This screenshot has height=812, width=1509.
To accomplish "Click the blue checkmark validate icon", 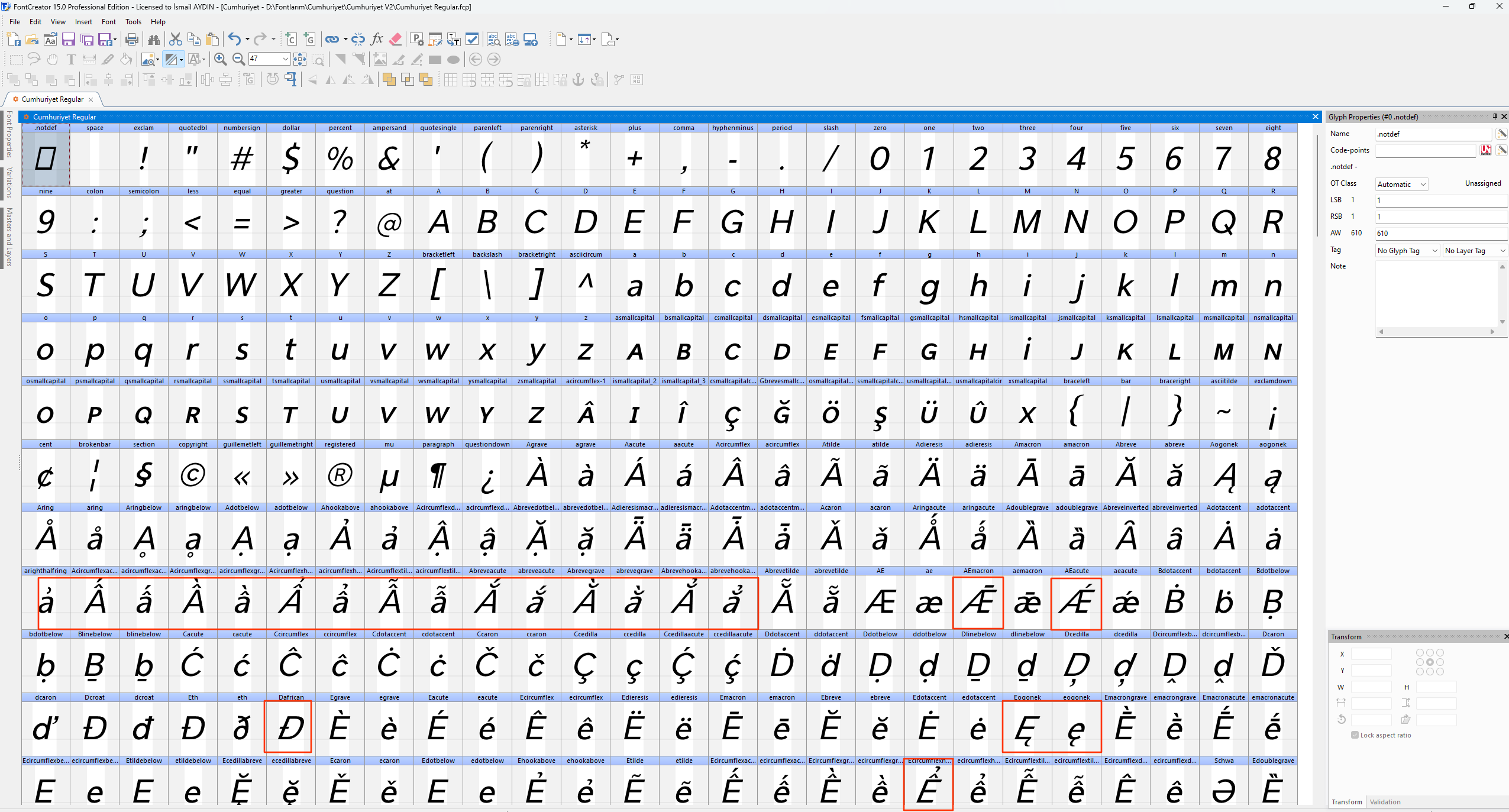I will click(472, 40).
